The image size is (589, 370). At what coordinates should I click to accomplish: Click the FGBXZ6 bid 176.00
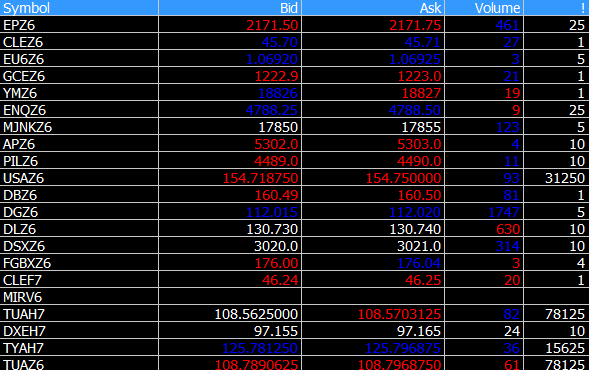[x=277, y=263]
